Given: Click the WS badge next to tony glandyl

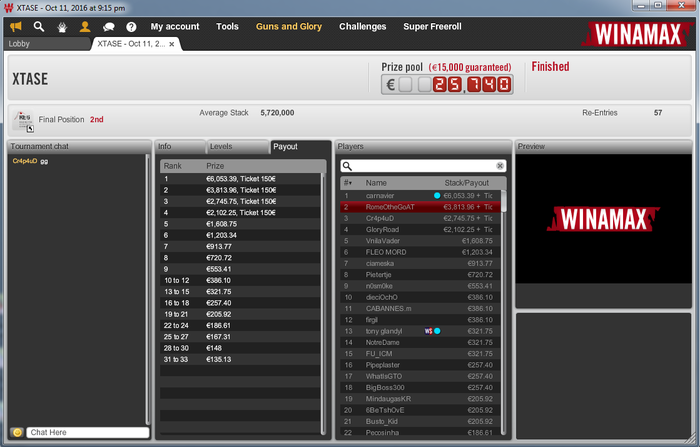Looking at the screenshot, I should coord(428,331).
